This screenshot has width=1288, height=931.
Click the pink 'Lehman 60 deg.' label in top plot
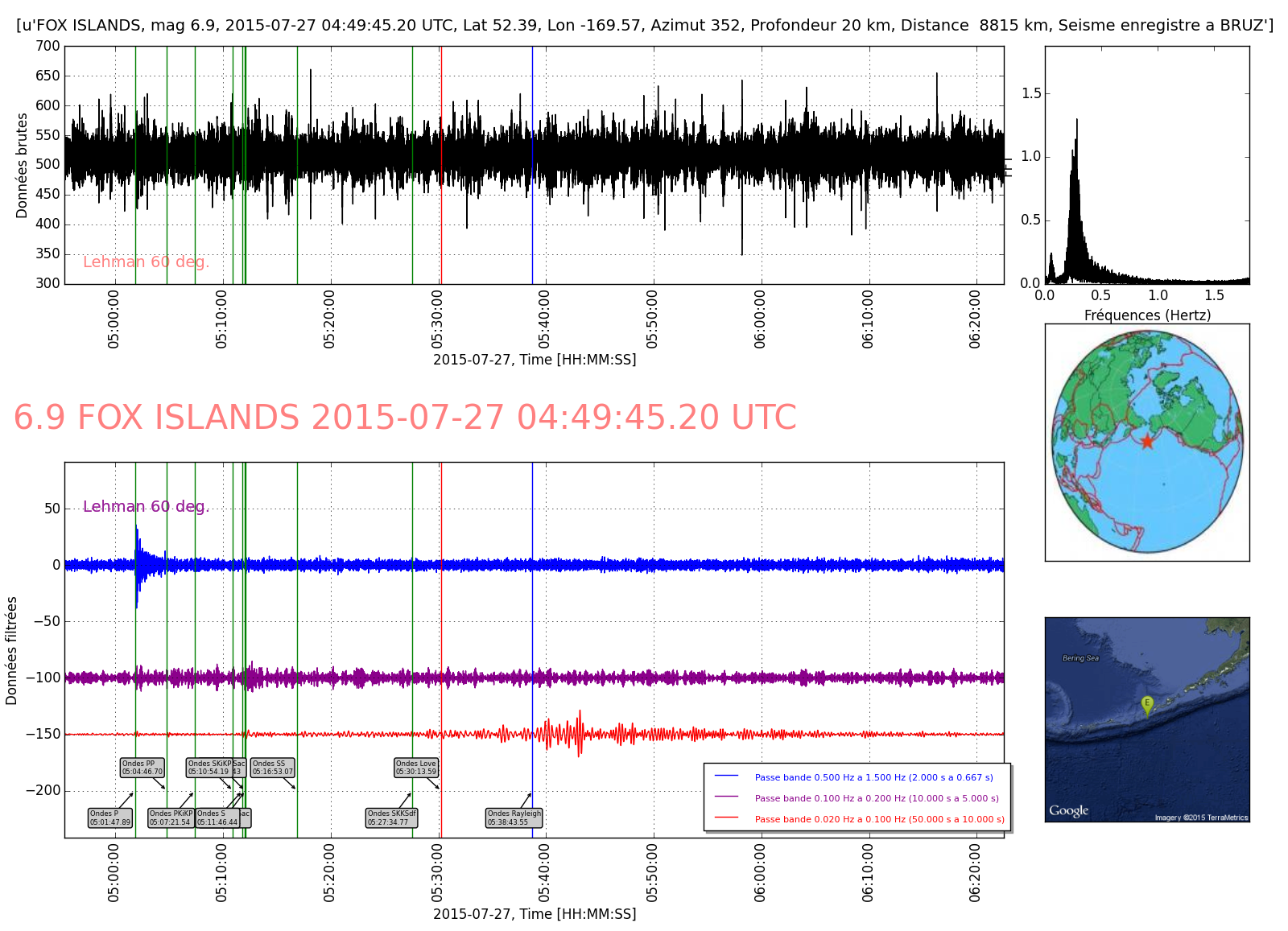[146, 262]
